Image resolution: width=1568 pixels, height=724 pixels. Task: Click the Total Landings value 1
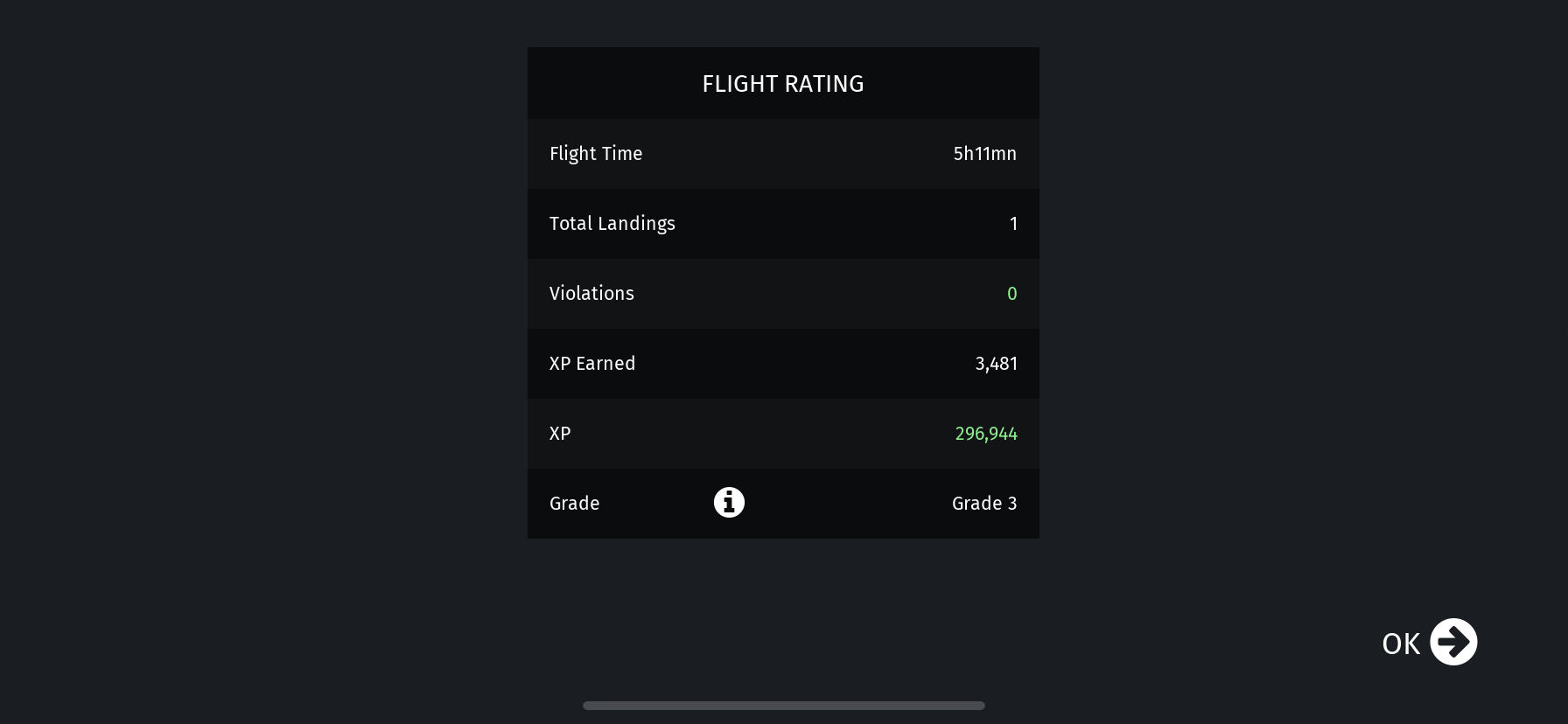[1013, 224]
